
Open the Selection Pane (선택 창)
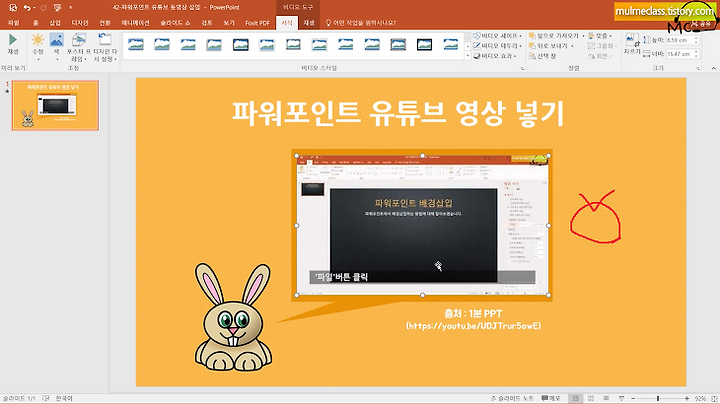coord(543,56)
